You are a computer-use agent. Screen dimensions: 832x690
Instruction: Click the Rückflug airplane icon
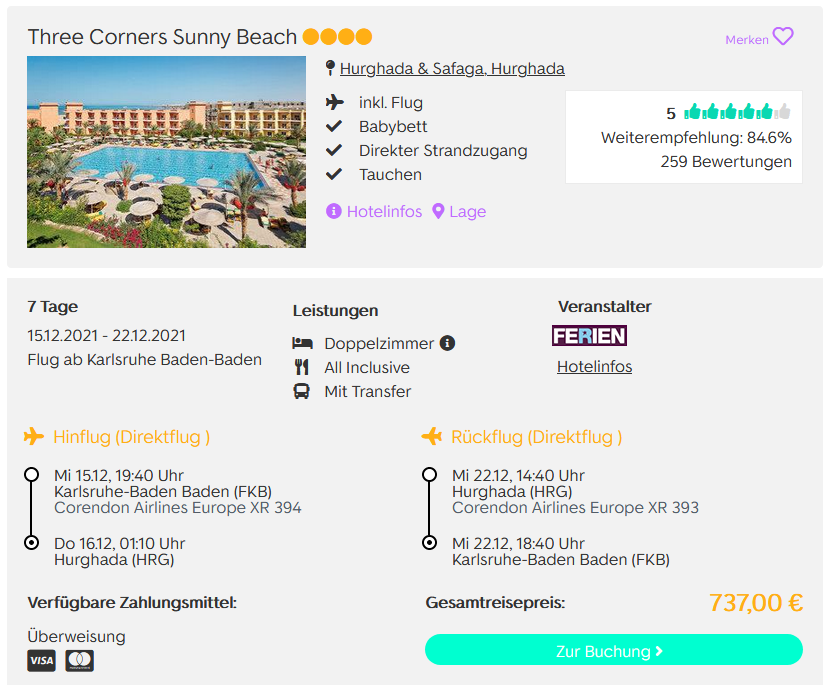(x=432, y=437)
